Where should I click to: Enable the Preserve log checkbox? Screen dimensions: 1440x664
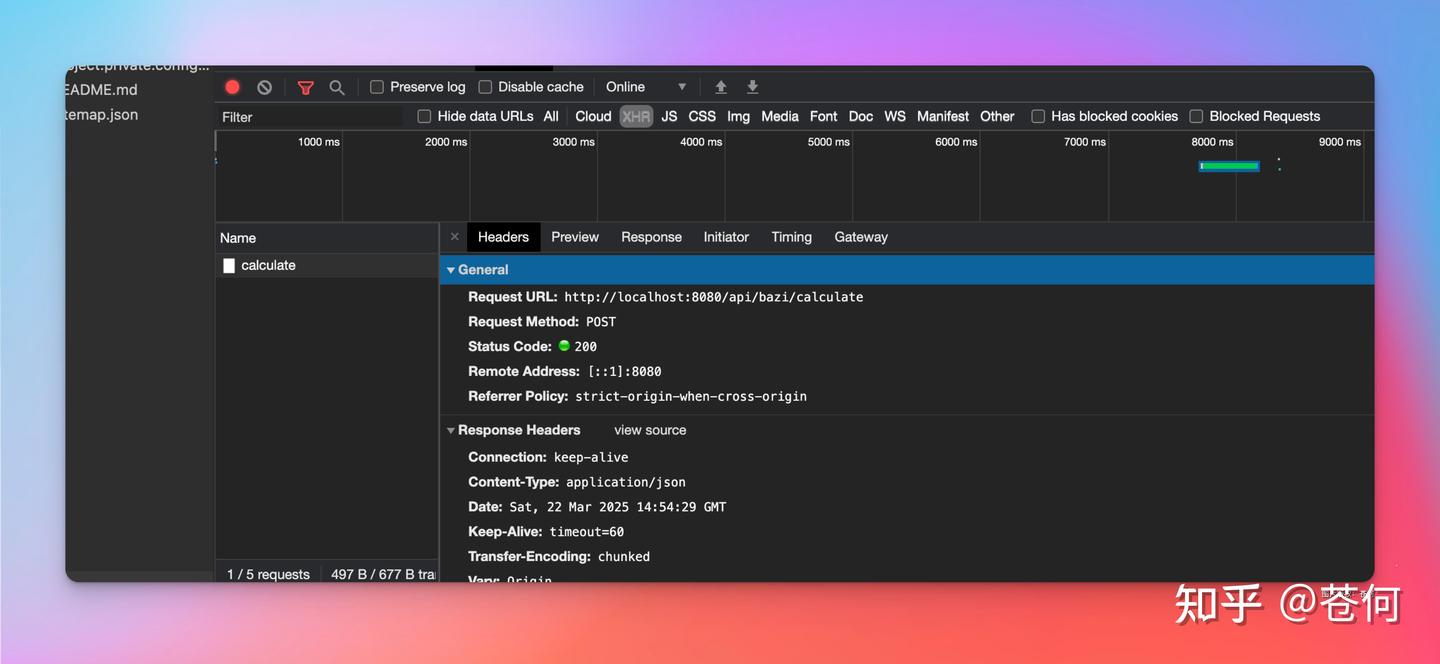point(377,87)
